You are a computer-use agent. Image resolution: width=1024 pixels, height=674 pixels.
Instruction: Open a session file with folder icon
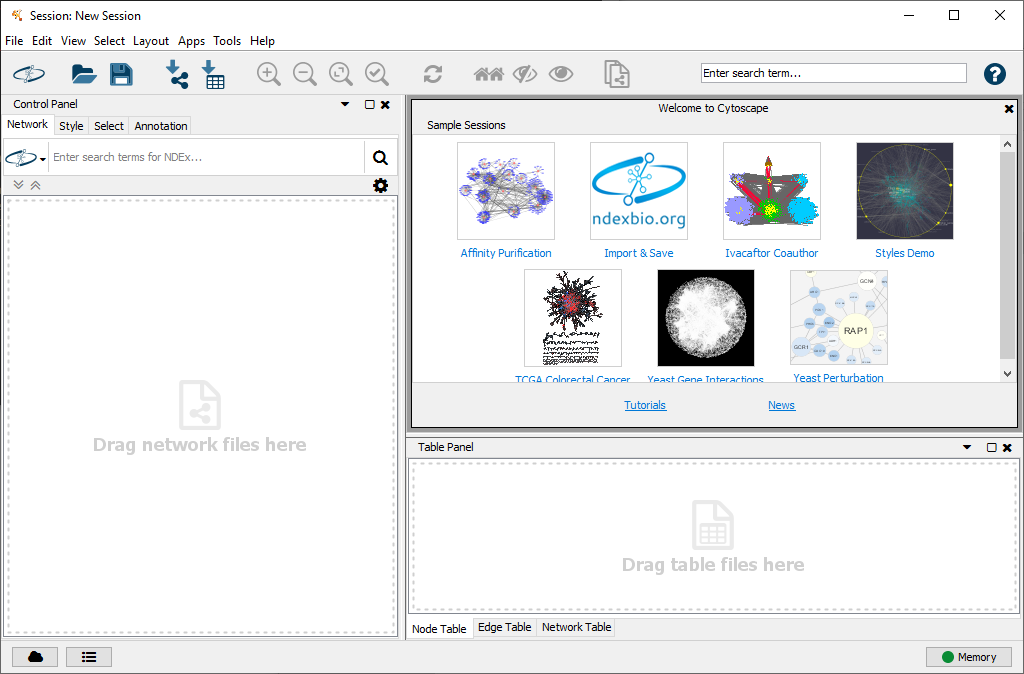tap(84, 74)
